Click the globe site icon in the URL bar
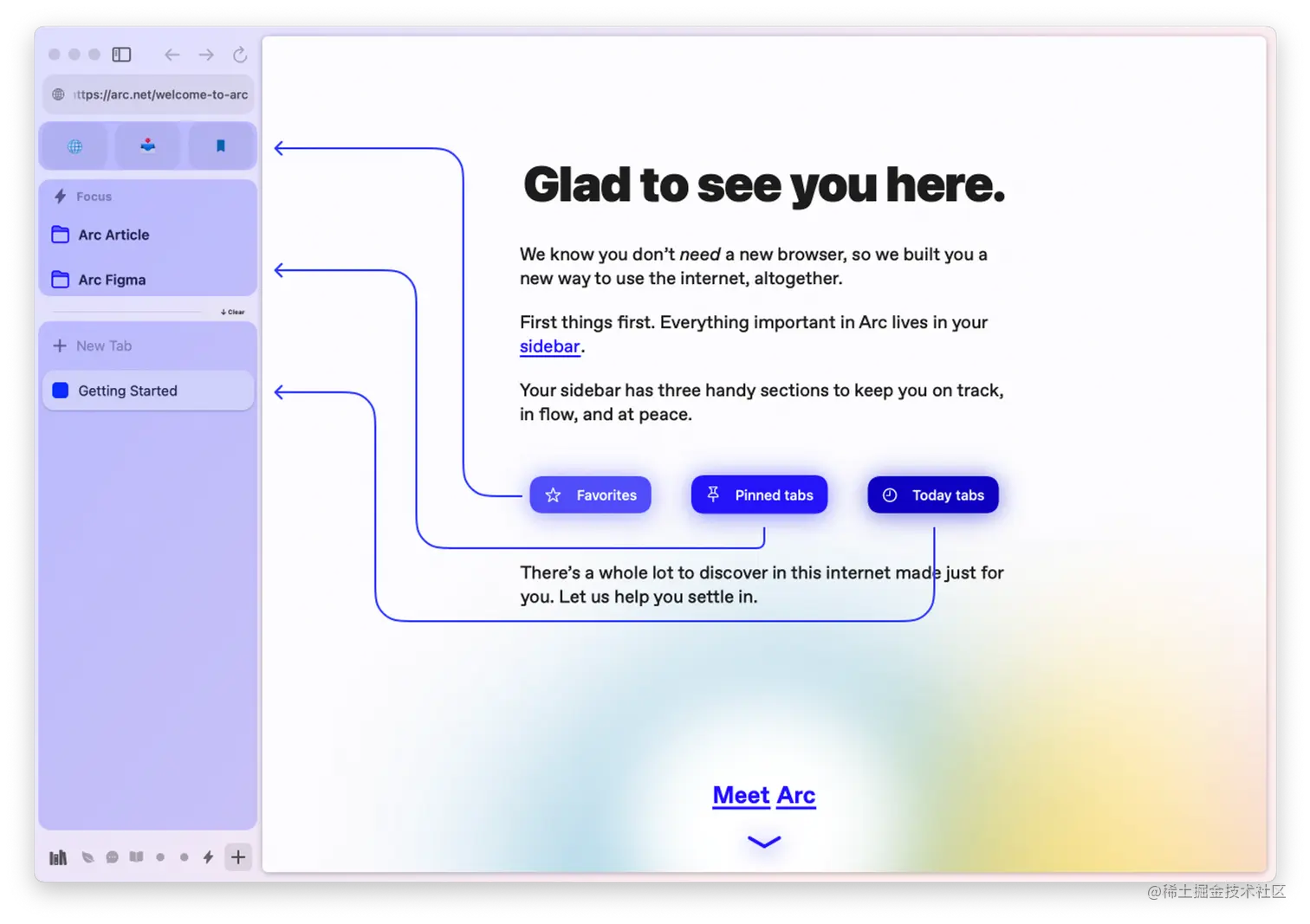This screenshot has height=924, width=1310. (x=58, y=94)
